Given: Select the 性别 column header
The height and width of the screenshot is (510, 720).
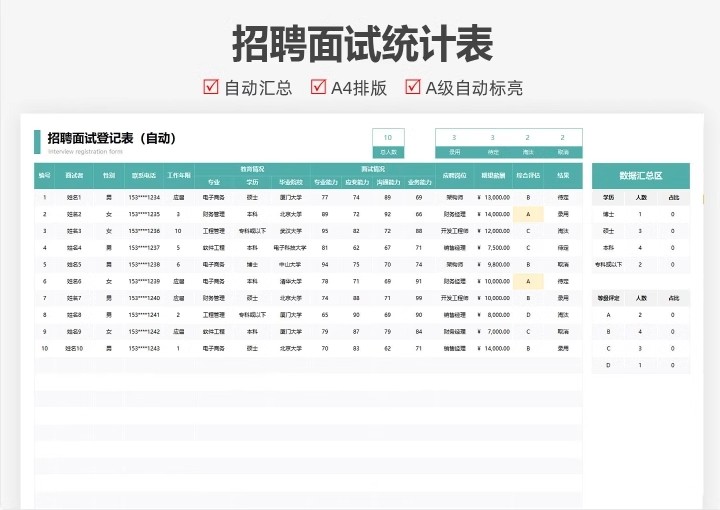Looking at the screenshot, I should (109, 175).
